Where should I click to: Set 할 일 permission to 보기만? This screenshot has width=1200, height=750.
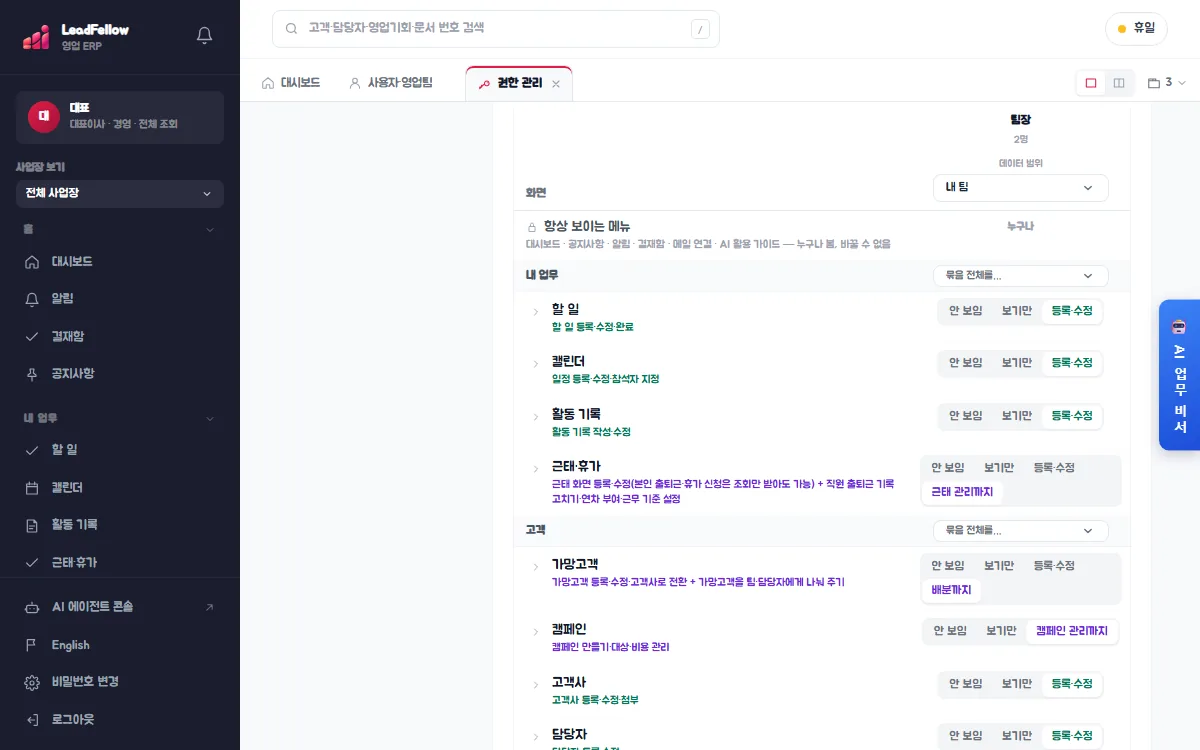click(1017, 311)
